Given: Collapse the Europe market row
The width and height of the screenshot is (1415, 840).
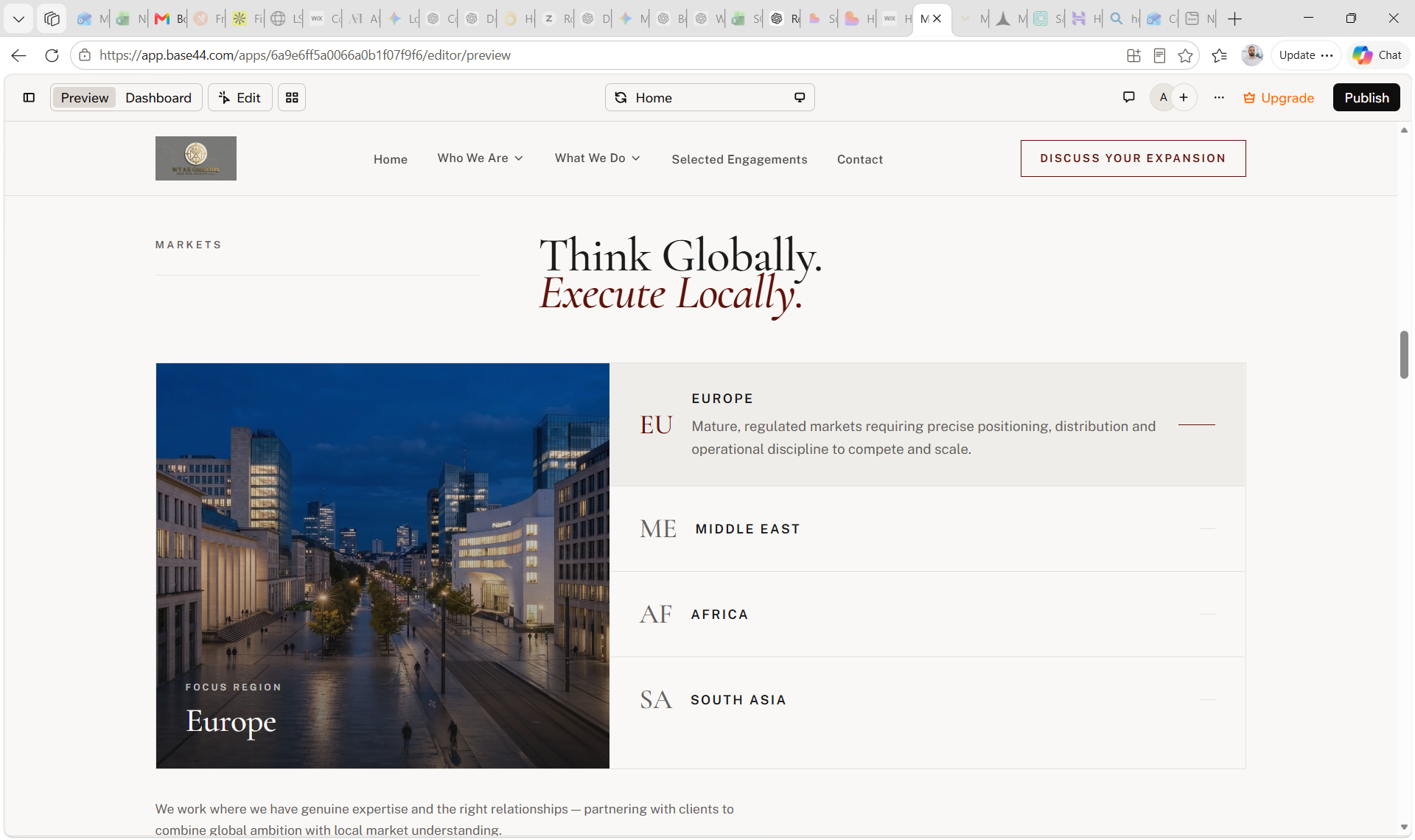Looking at the screenshot, I should [927, 424].
